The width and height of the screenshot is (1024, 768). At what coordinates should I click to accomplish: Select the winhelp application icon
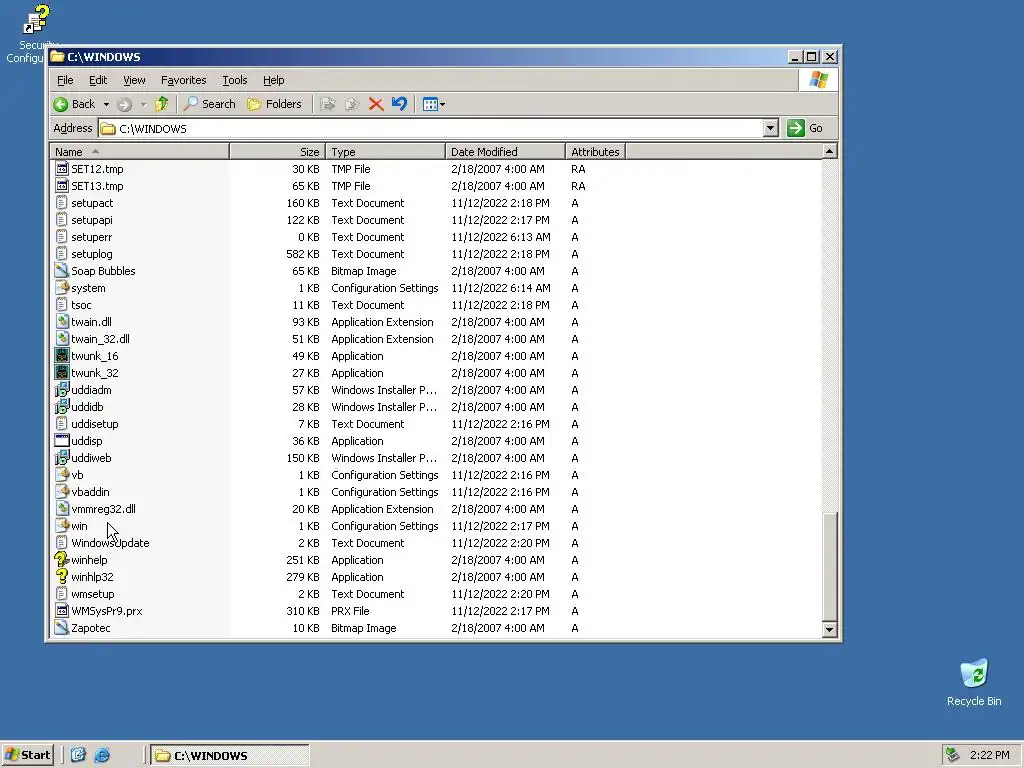(62, 559)
